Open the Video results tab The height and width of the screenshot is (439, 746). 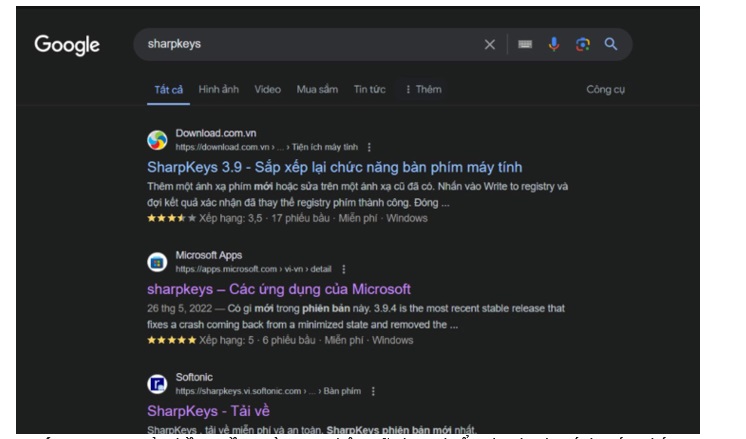(x=267, y=89)
